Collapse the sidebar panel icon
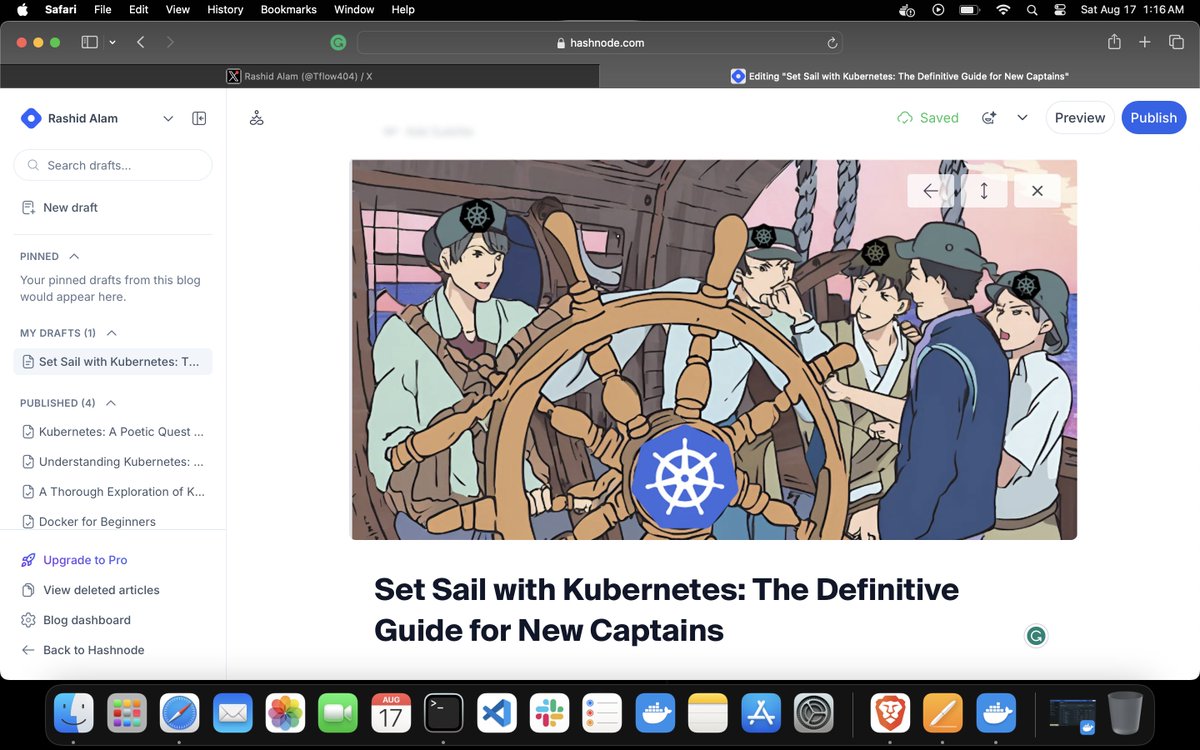 [199, 118]
